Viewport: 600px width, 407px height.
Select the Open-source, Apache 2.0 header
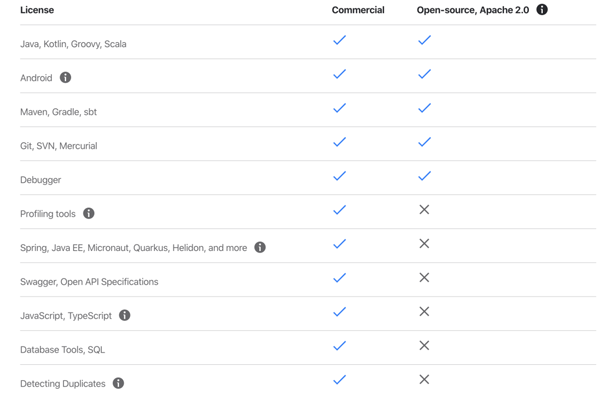tap(473, 10)
